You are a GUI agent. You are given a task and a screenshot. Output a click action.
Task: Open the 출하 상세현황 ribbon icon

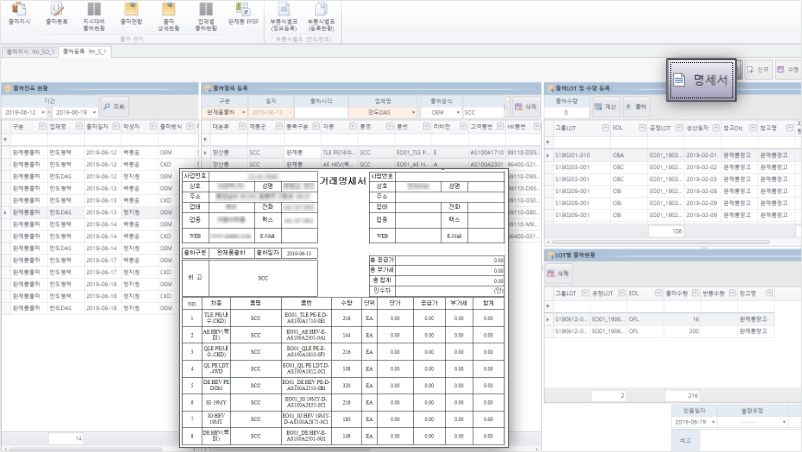(168, 17)
